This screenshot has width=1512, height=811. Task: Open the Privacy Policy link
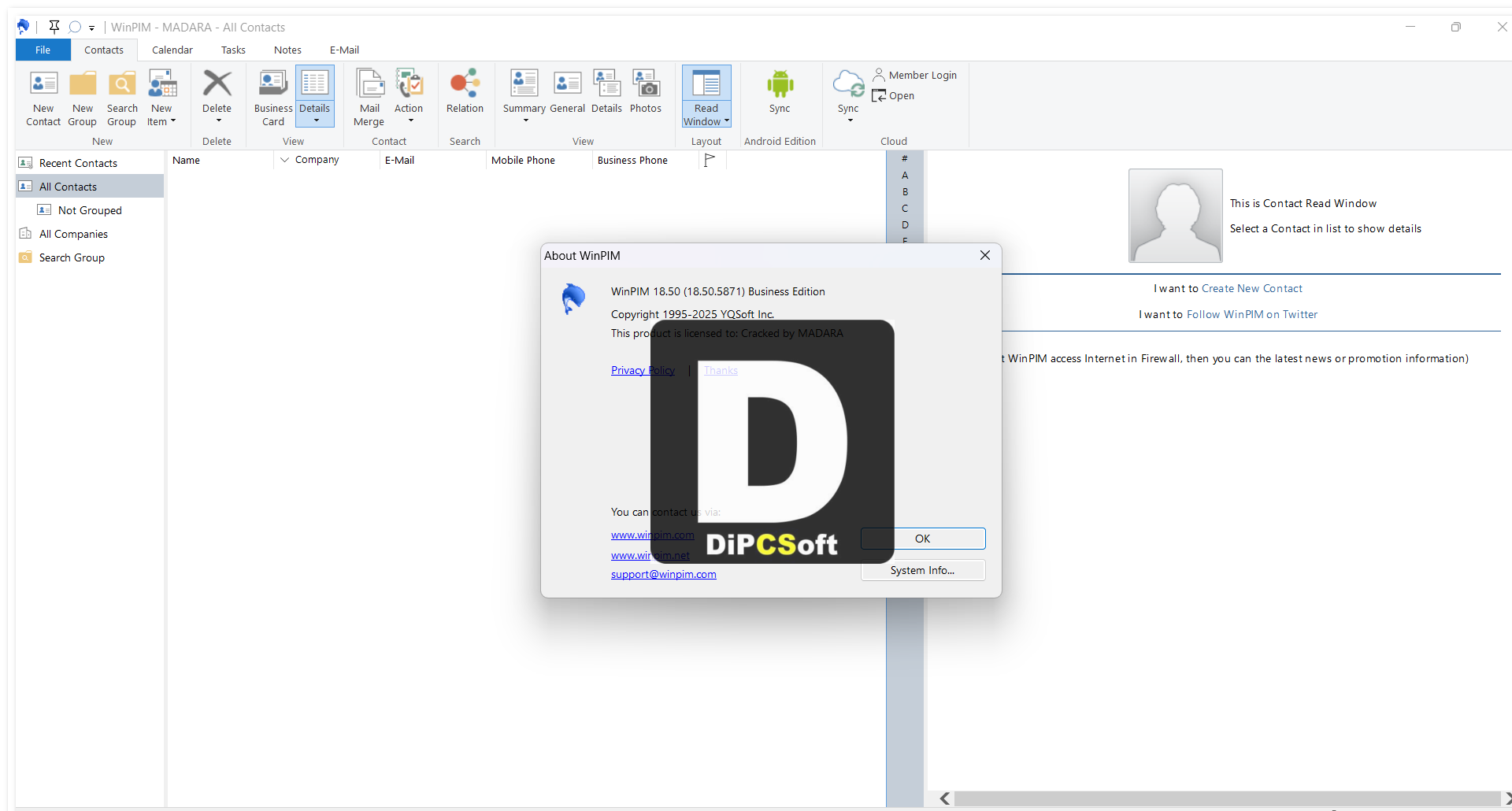pos(643,370)
